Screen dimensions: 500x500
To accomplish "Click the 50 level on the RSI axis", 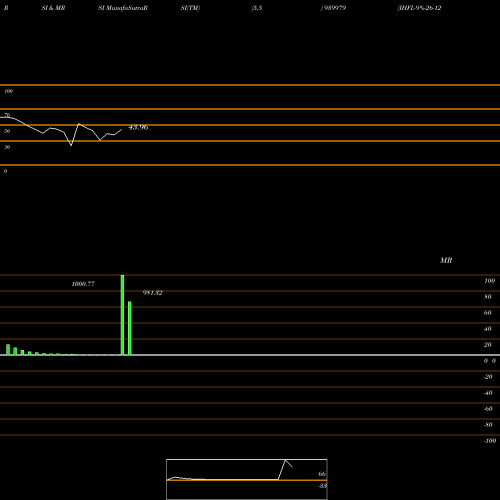I will (x=7, y=131).
